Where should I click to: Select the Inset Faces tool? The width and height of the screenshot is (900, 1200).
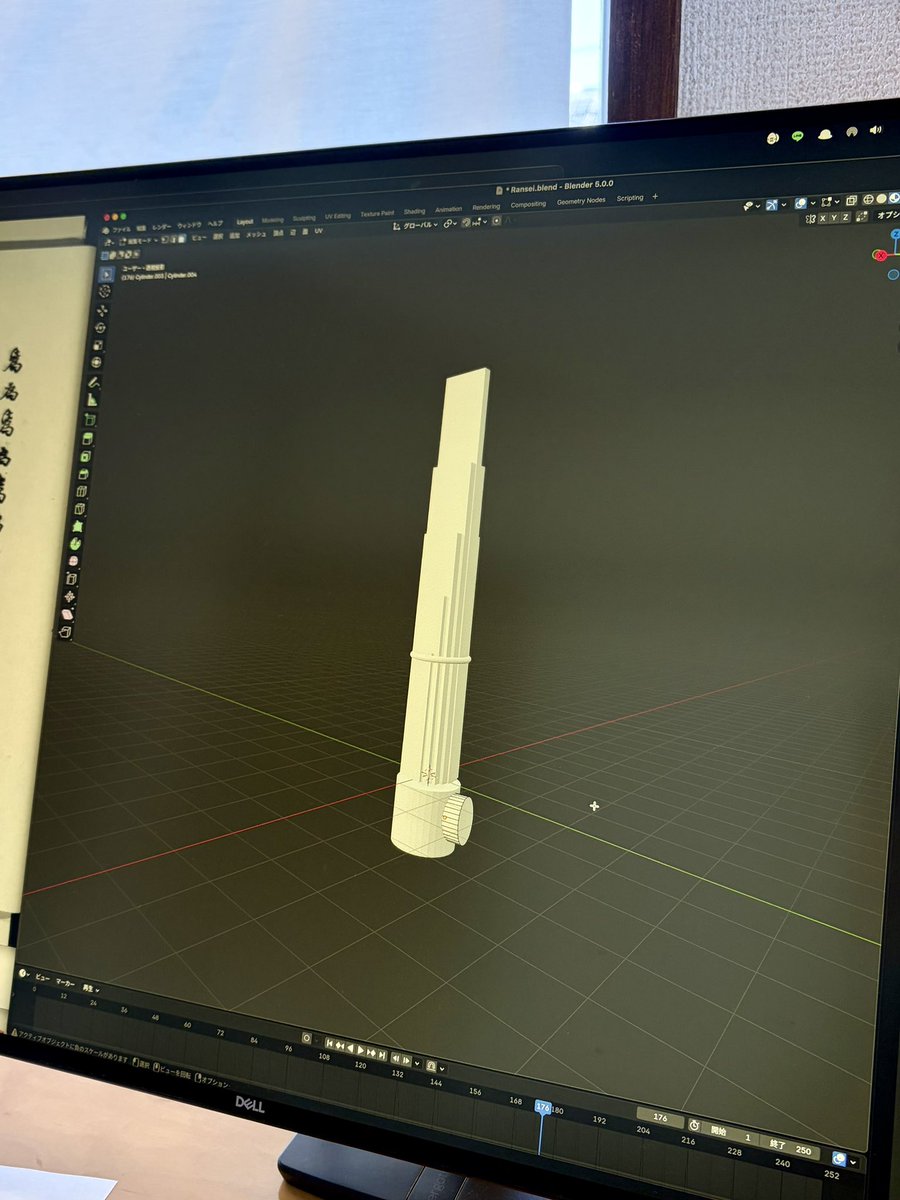[85, 456]
